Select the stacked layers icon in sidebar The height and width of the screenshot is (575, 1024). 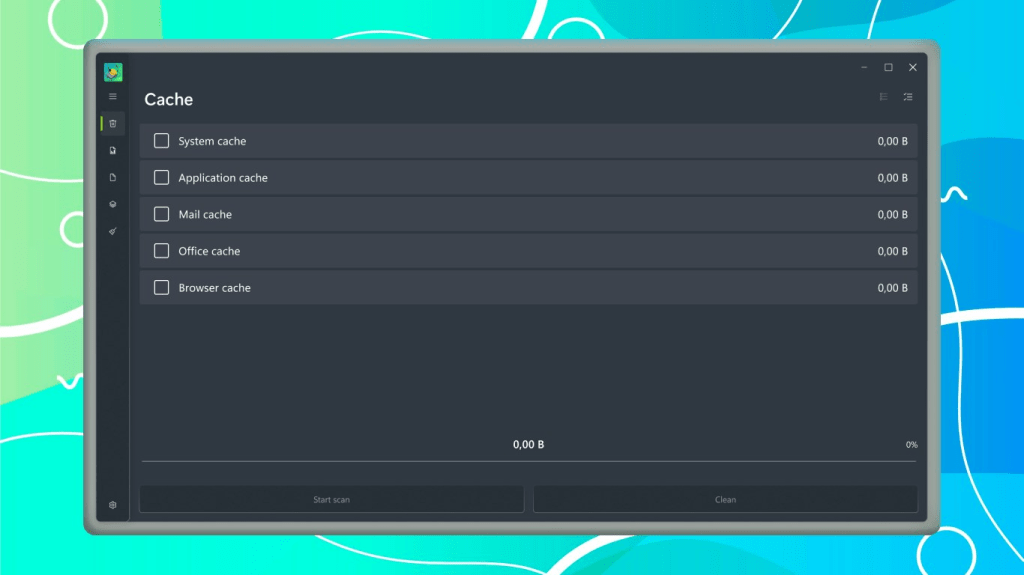tap(113, 204)
